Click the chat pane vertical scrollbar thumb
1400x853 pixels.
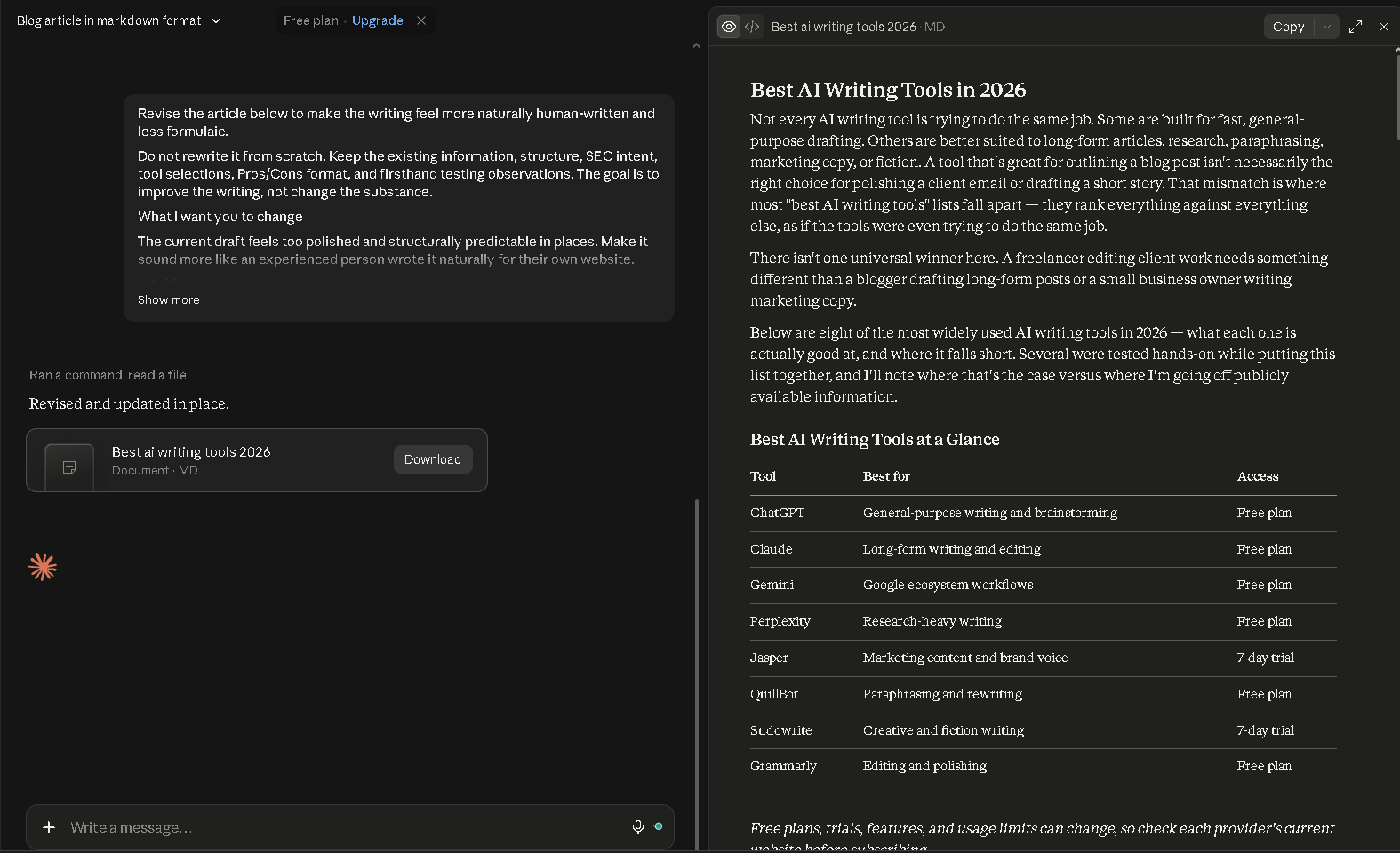click(697, 674)
